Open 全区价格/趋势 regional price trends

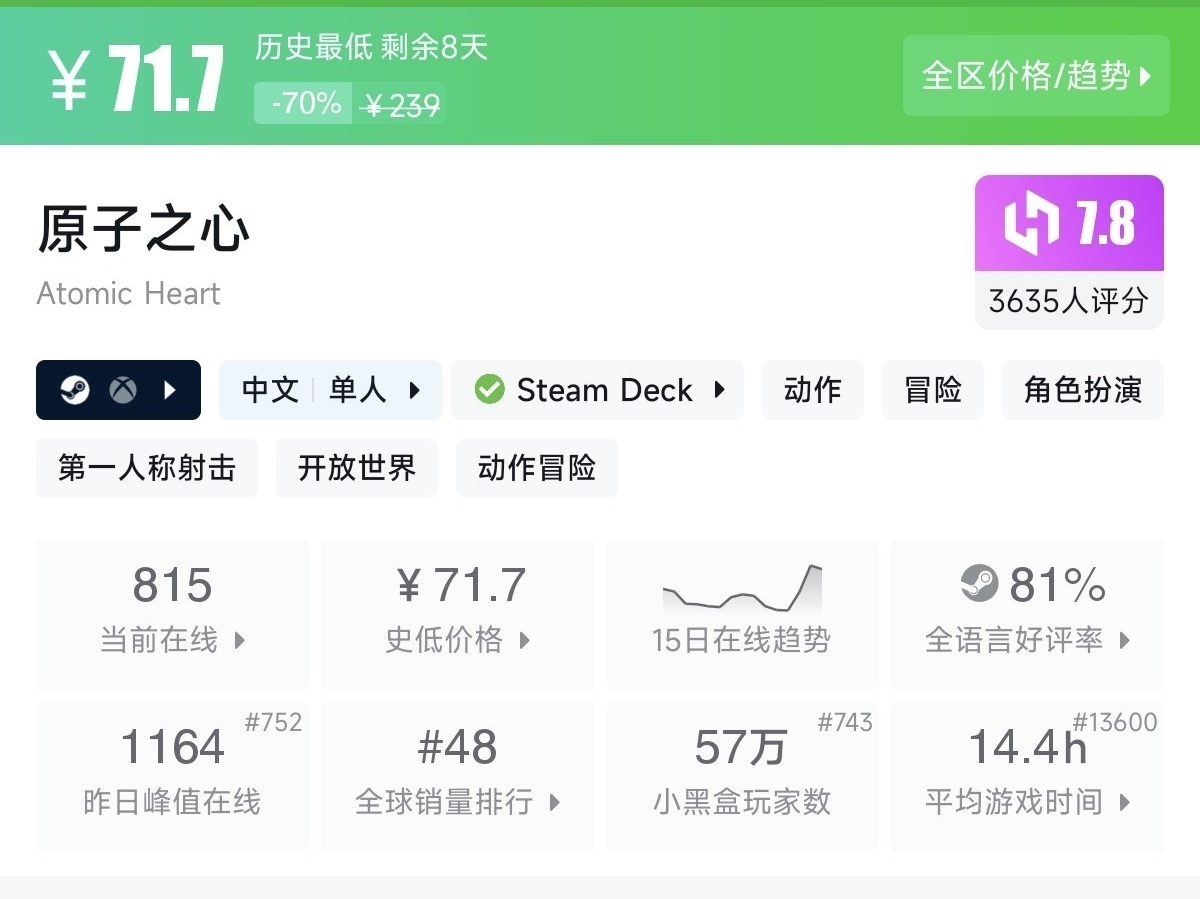pos(1036,76)
